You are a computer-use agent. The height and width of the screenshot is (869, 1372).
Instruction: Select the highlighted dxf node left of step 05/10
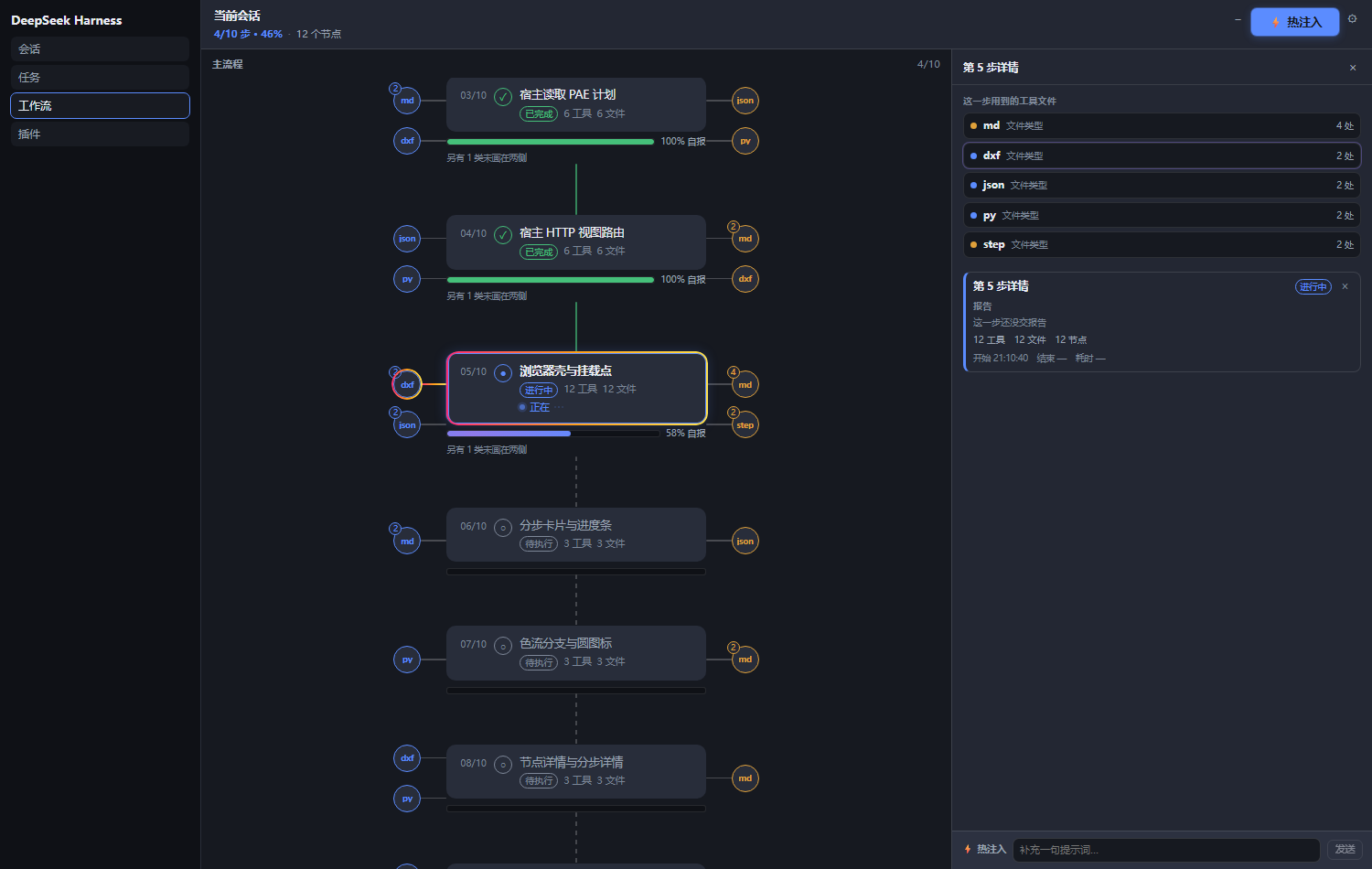(407, 384)
